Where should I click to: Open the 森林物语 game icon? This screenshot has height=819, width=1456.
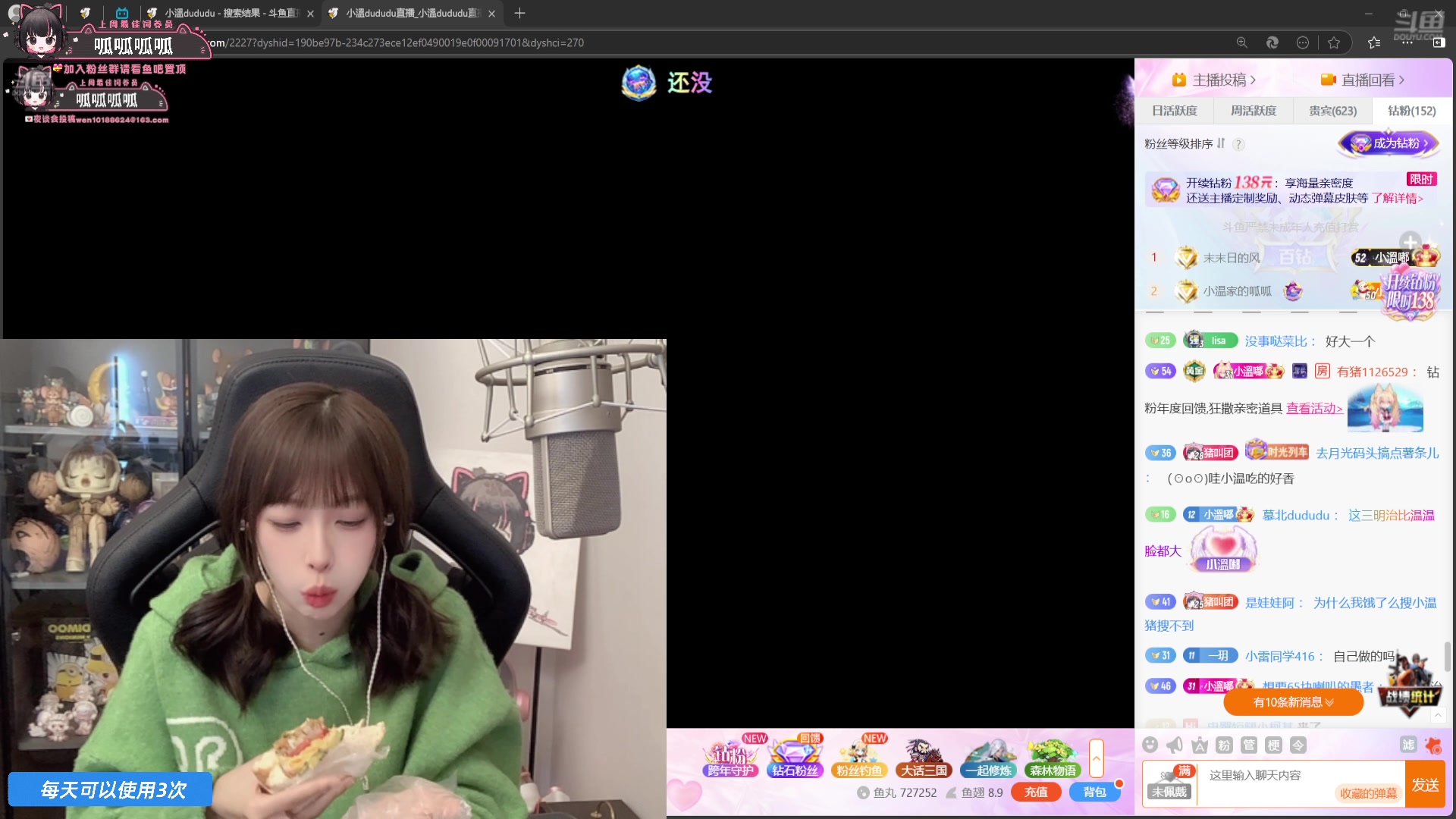click(x=1053, y=757)
